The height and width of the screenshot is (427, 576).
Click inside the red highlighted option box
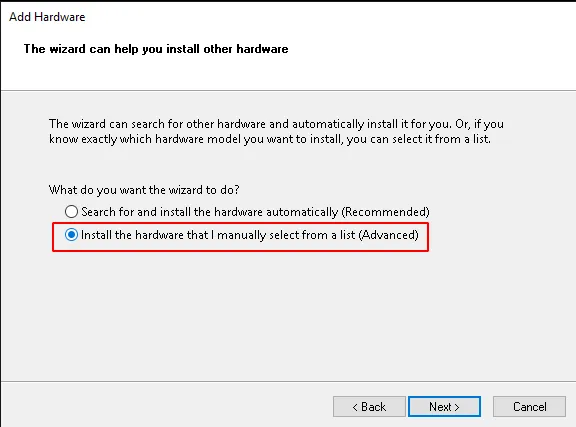pos(241,237)
